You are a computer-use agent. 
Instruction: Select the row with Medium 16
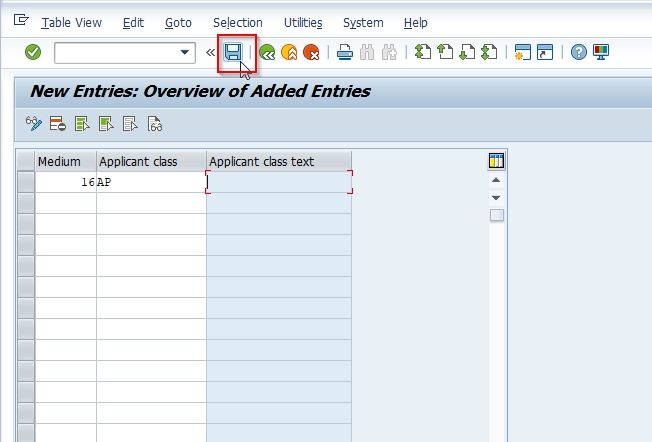pos(26,182)
